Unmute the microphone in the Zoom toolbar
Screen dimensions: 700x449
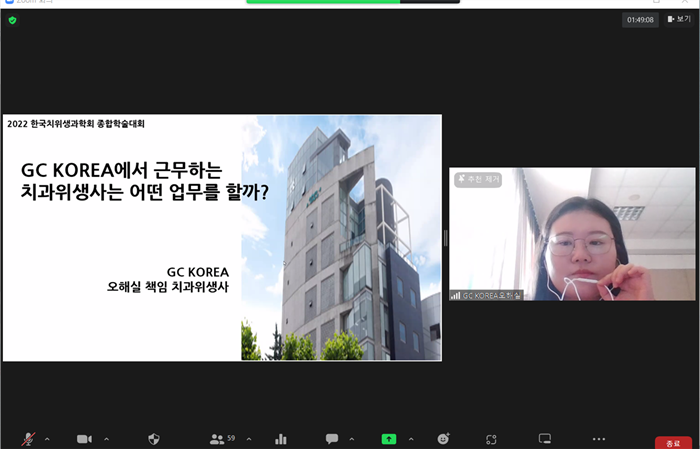coord(28,439)
